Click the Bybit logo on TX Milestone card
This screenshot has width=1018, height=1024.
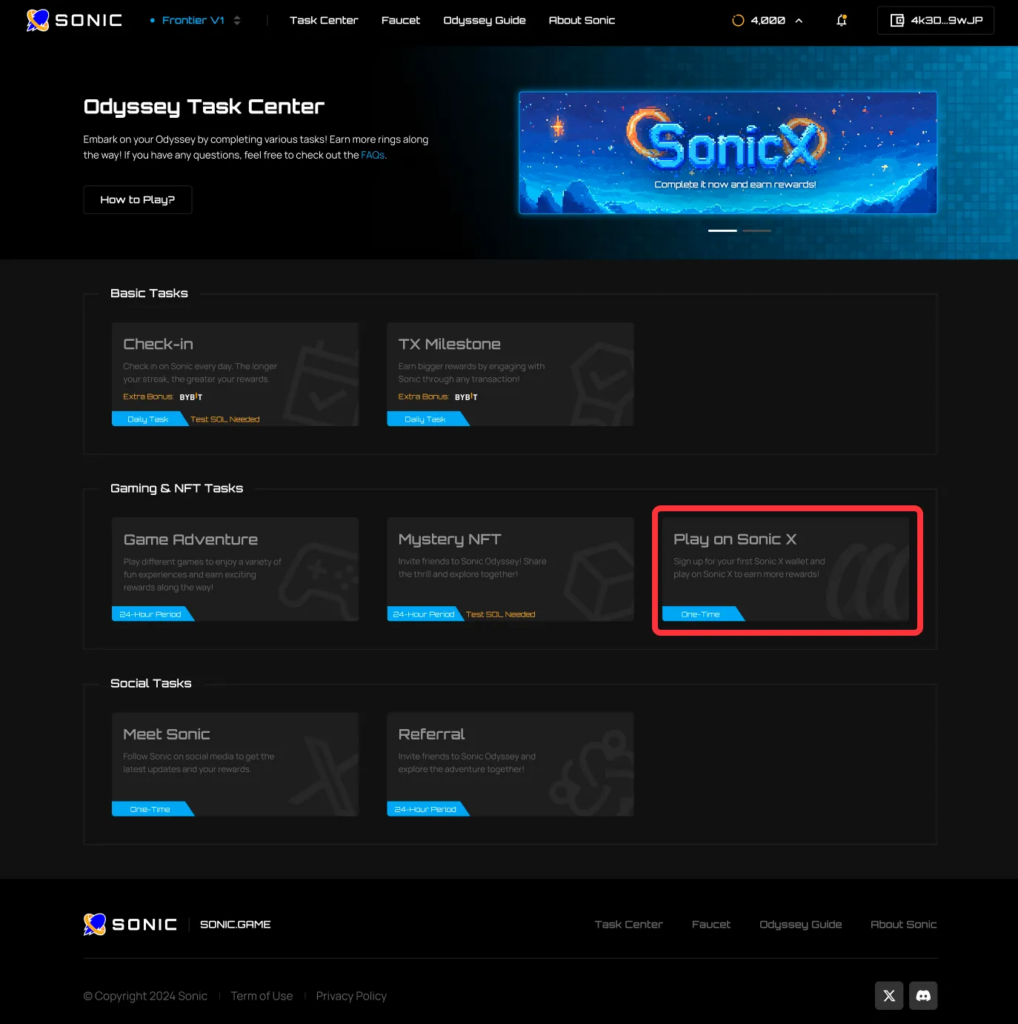point(466,396)
